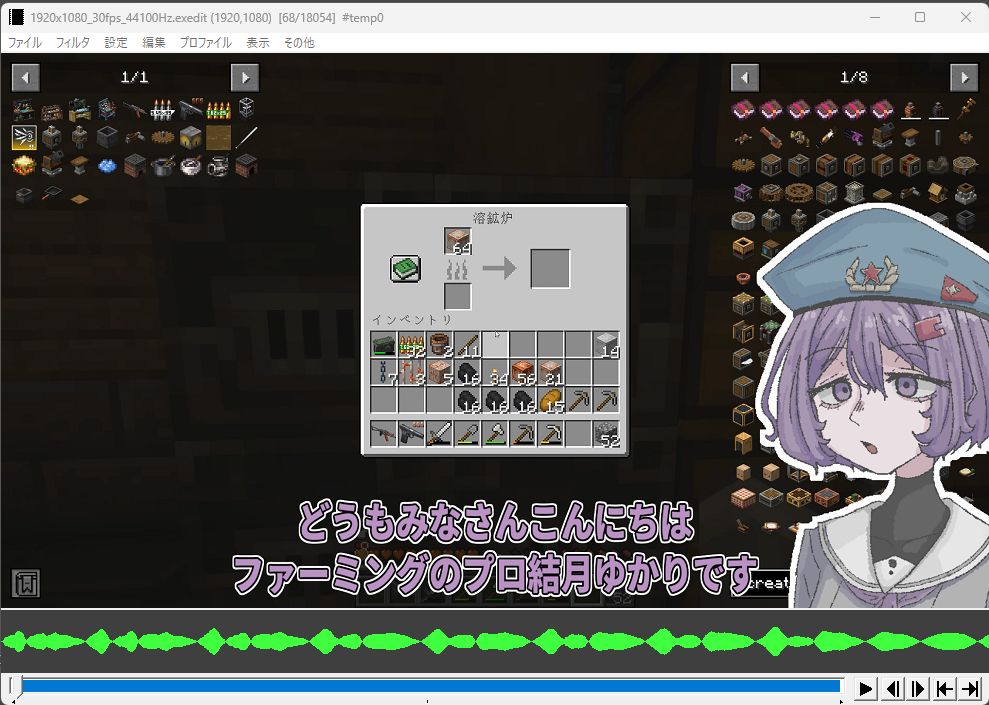The image size is (989, 705).
Task: Go to previous page of left 1/1 panel
Action: pos(26,78)
